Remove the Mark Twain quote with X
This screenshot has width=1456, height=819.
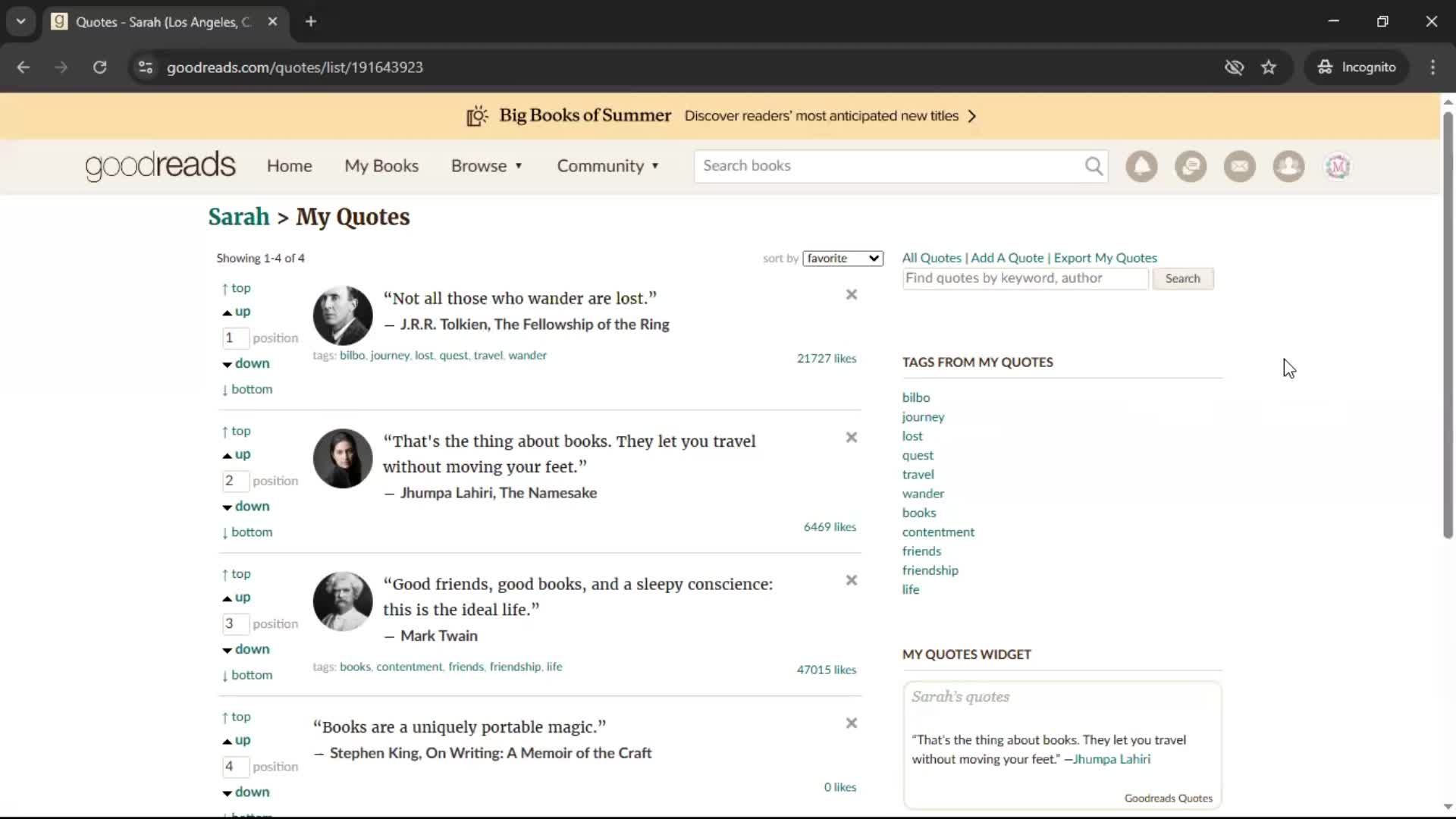(852, 580)
